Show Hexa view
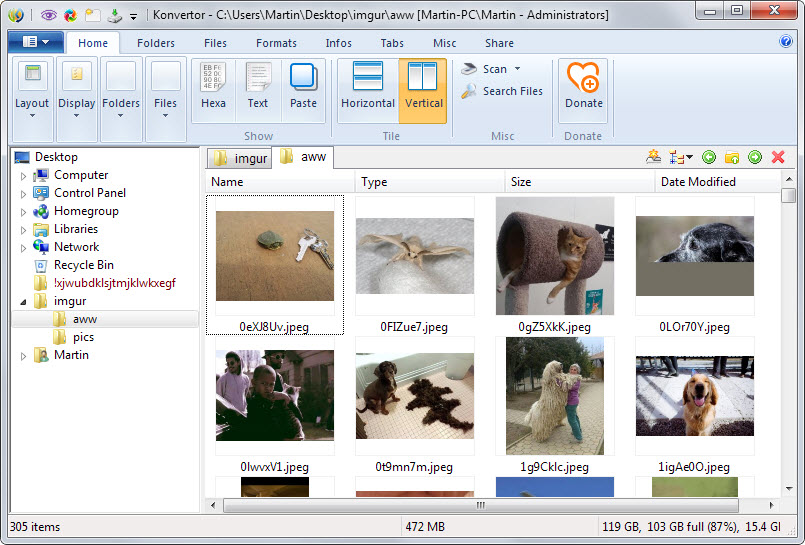This screenshot has height=545, width=805. (x=213, y=90)
